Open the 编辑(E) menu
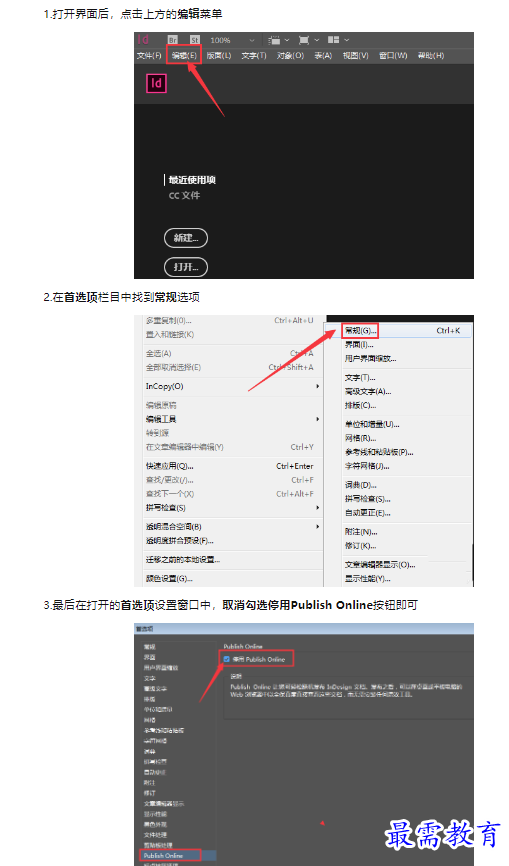The image size is (509, 866). pos(184,55)
